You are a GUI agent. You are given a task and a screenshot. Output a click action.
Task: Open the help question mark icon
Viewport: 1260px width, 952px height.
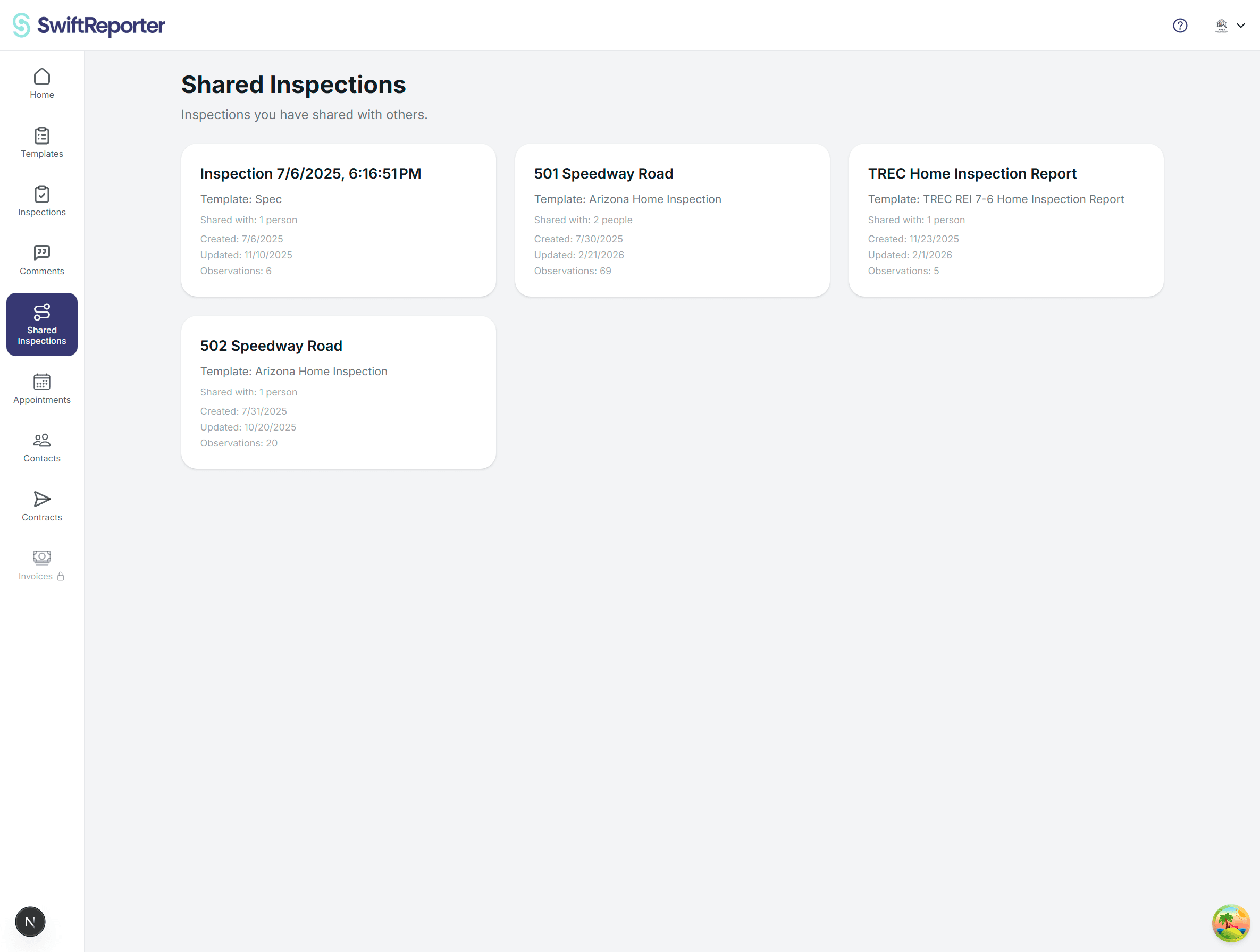[1180, 26]
